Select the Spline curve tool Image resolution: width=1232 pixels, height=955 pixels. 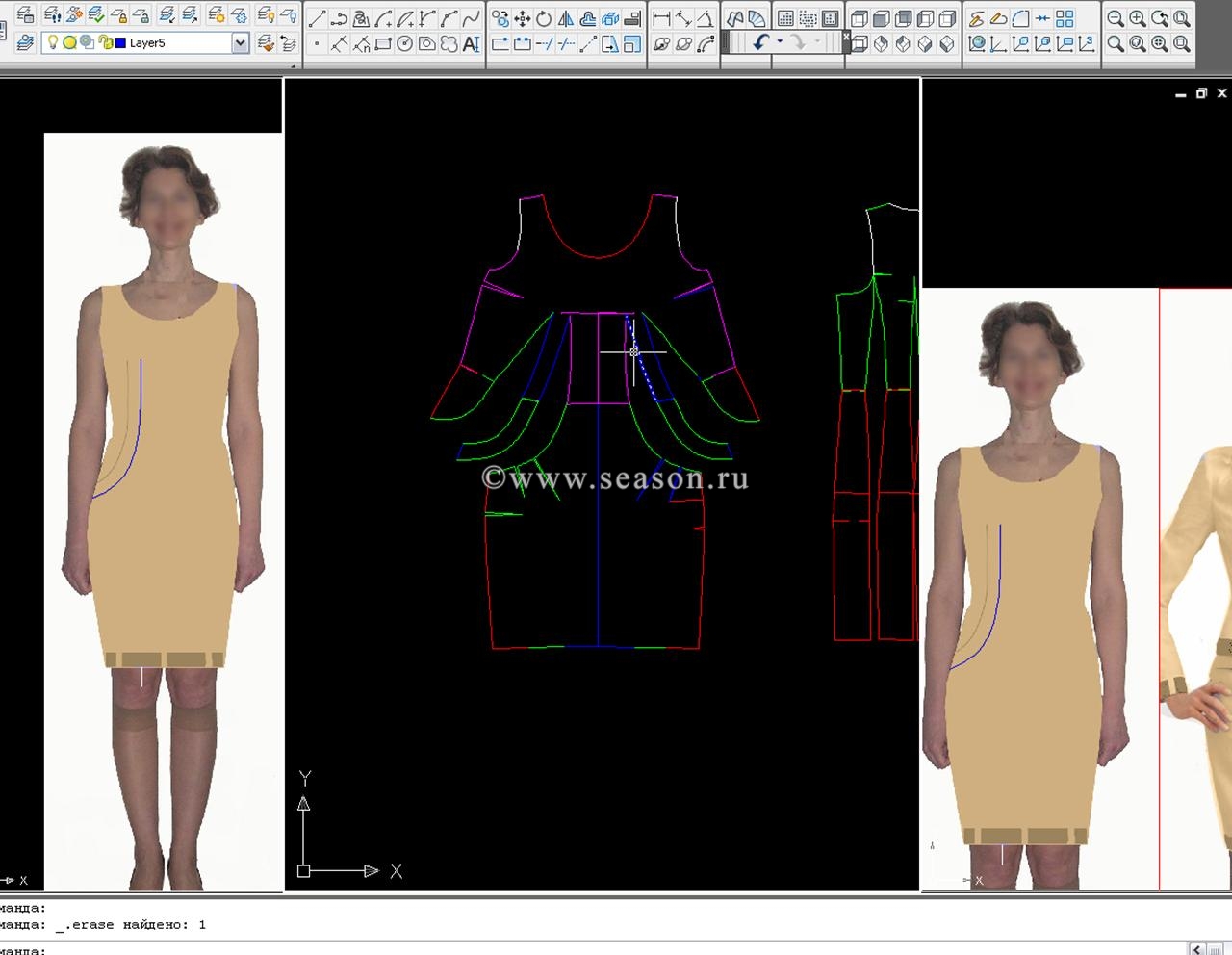[471, 19]
